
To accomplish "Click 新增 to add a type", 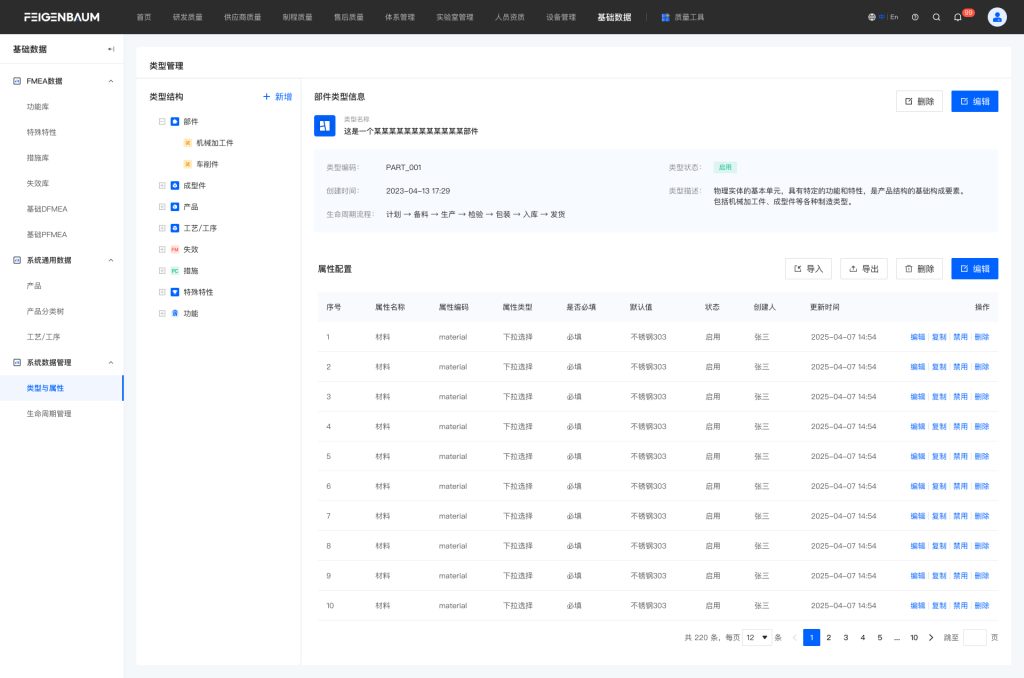I will click(278, 97).
